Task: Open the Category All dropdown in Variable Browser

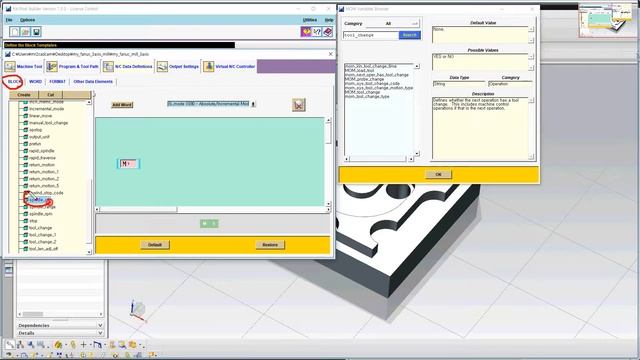Action: click(393, 24)
